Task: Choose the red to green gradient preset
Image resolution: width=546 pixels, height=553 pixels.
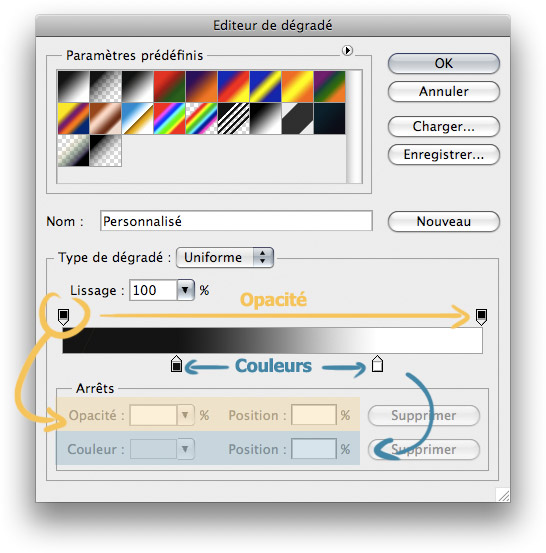Action: tap(169, 86)
